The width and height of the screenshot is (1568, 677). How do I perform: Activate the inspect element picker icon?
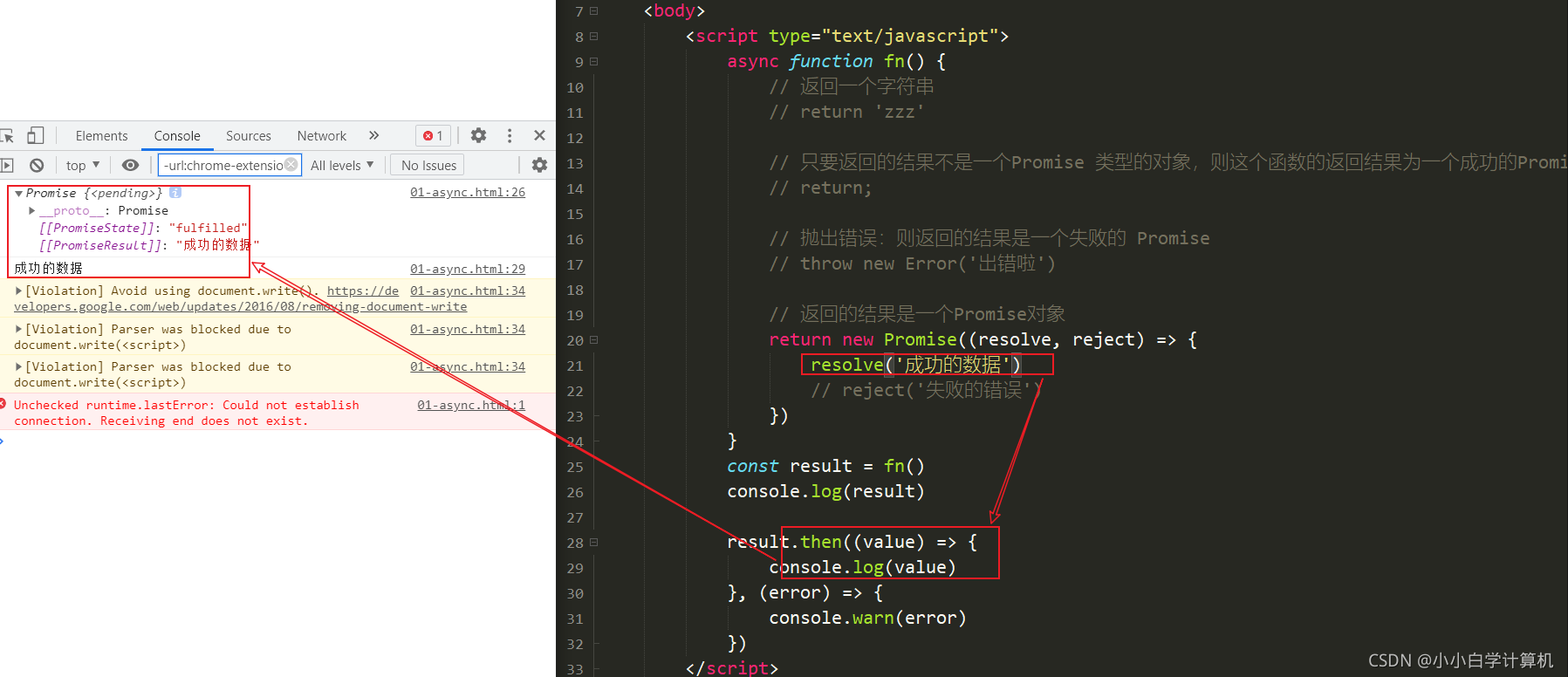[7, 136]
